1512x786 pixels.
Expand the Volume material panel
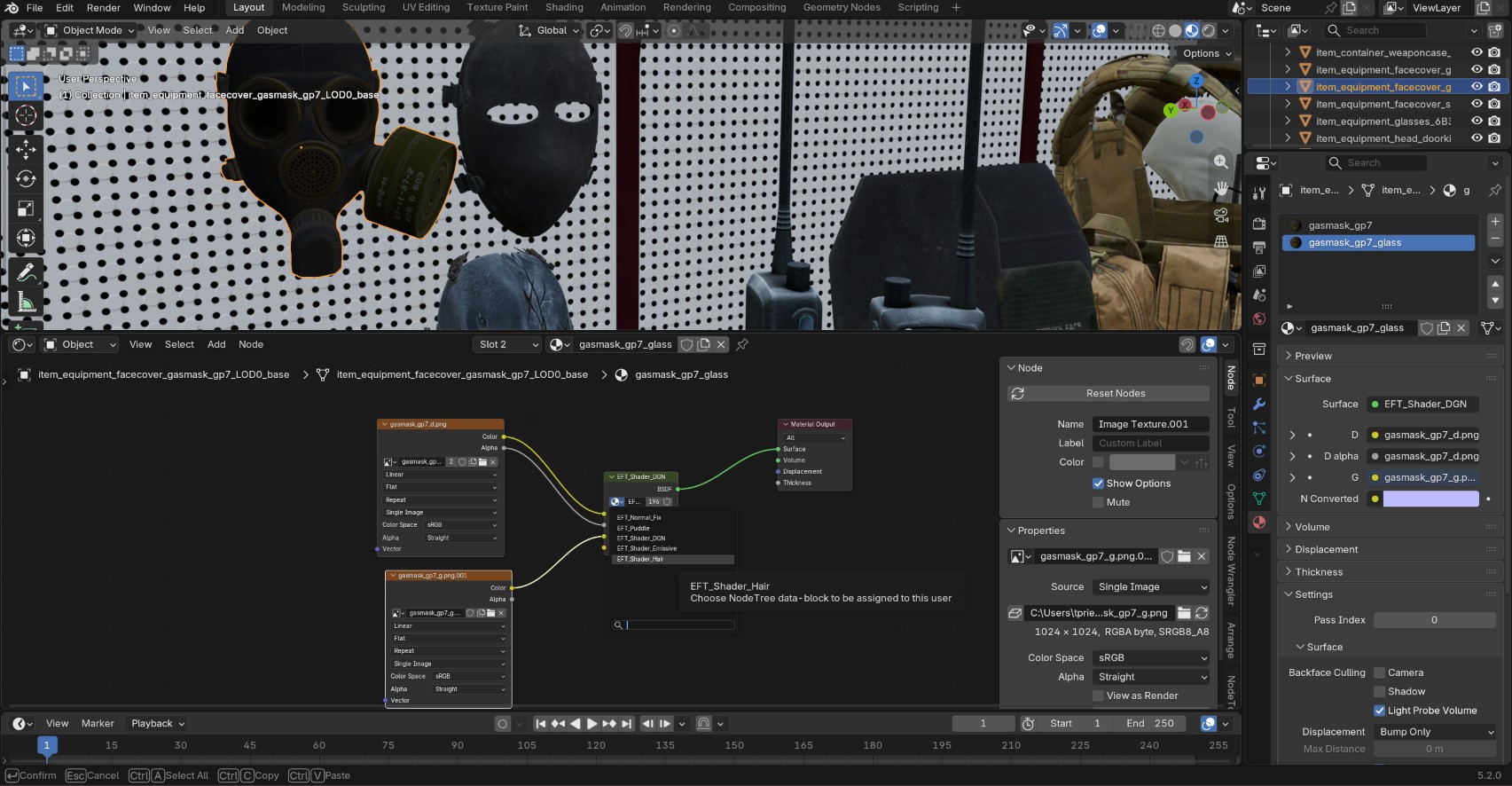[1391, 527]
